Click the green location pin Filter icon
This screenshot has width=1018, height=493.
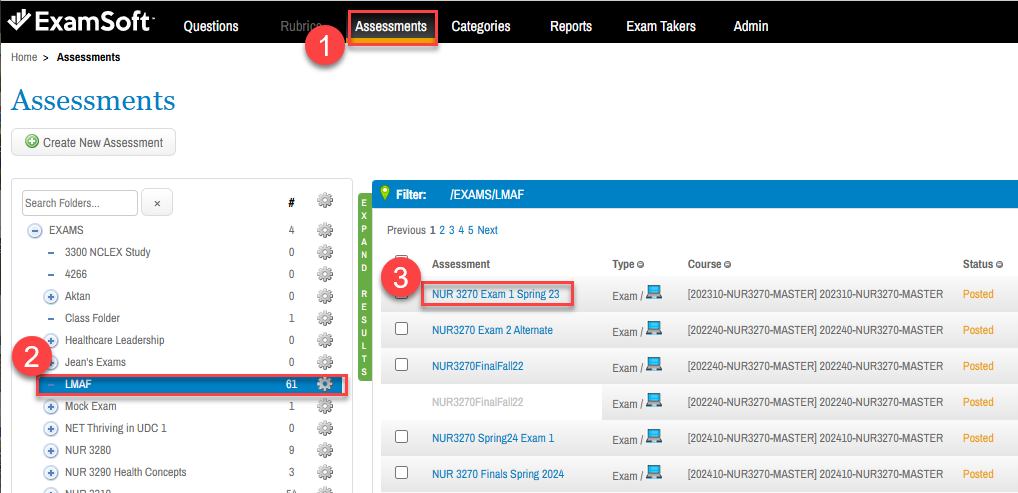coord(385,193)
